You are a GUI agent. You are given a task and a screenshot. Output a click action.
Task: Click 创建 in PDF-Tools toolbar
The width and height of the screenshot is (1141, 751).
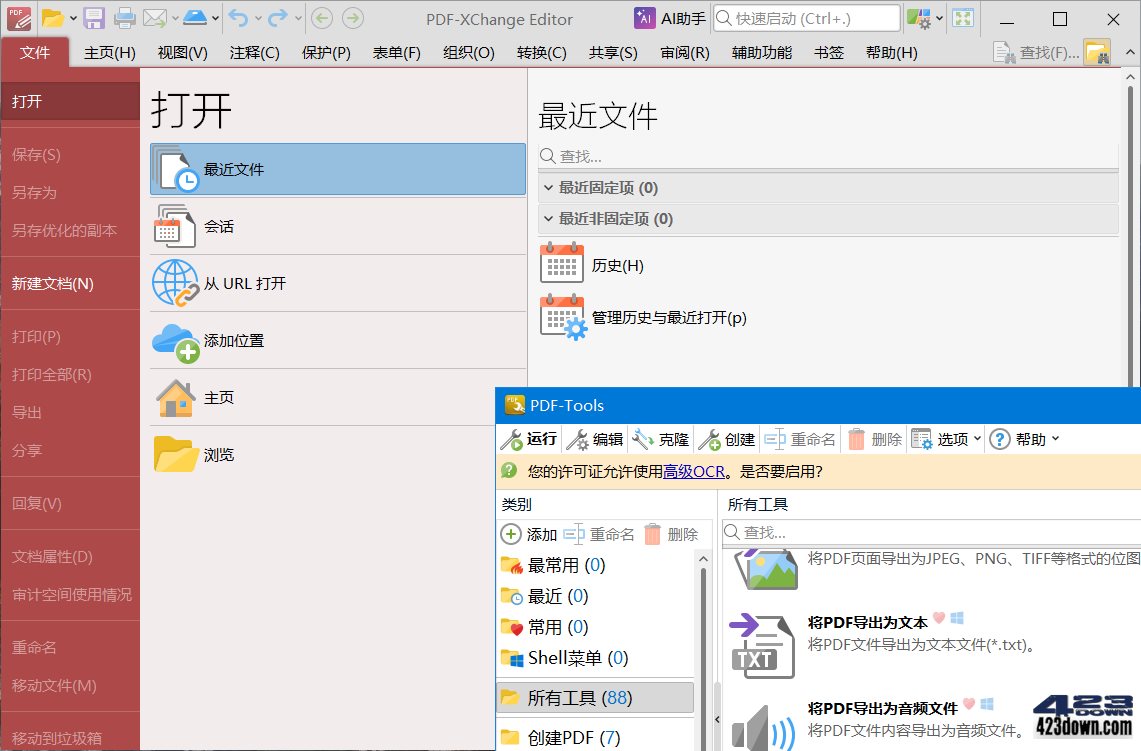(x=727, y=439)
